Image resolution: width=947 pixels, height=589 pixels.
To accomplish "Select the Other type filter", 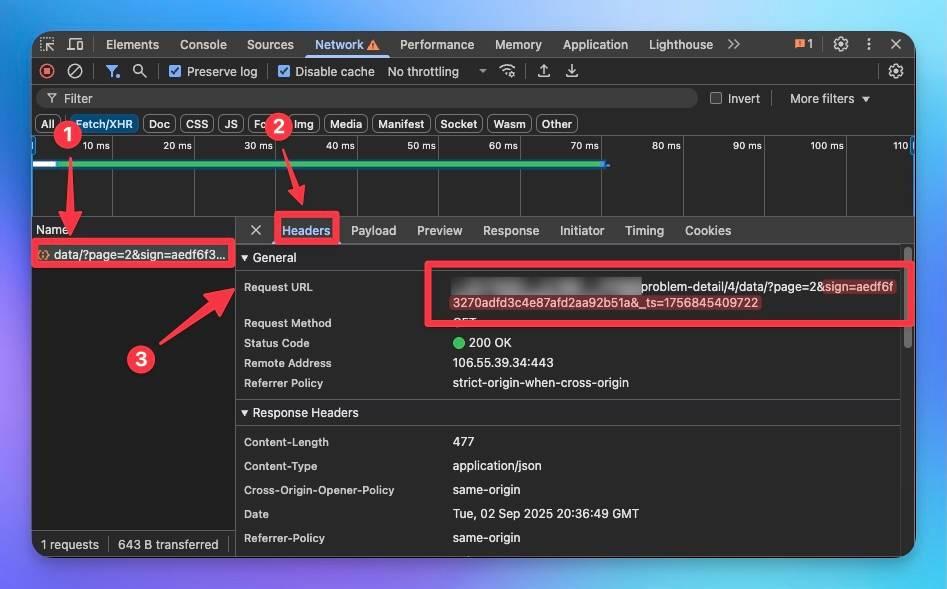I will point(556,124).
